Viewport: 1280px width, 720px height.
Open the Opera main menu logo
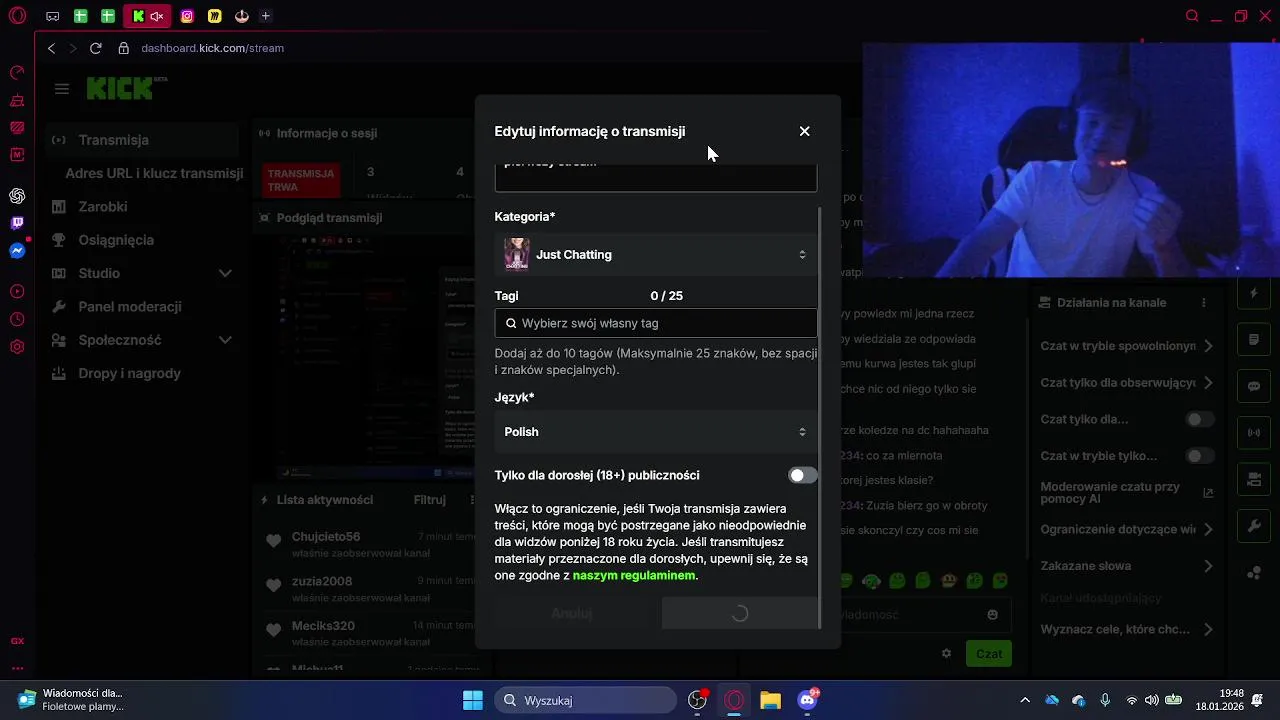18,16
